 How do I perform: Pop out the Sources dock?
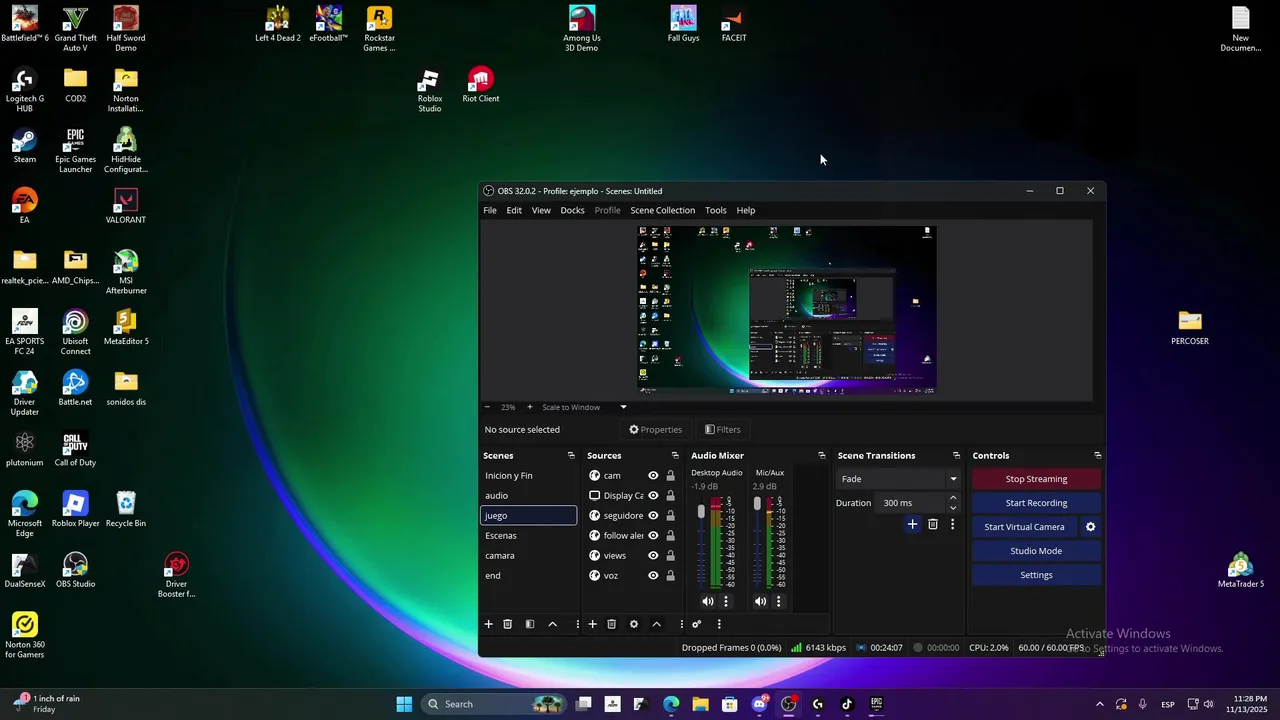(675, 456)
